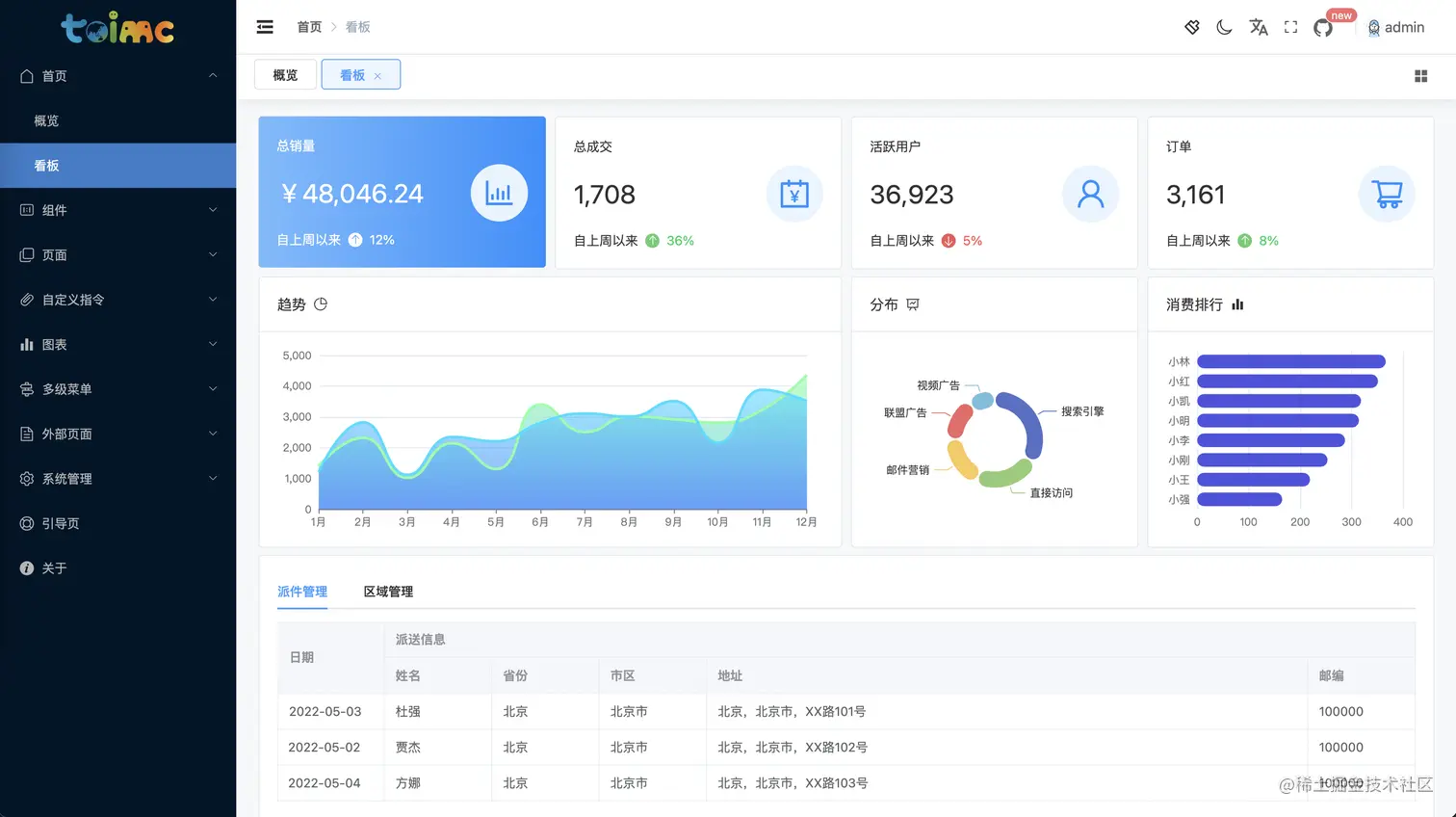
Task: Expand the 组件 menu chevron
Action: point(213,210)
